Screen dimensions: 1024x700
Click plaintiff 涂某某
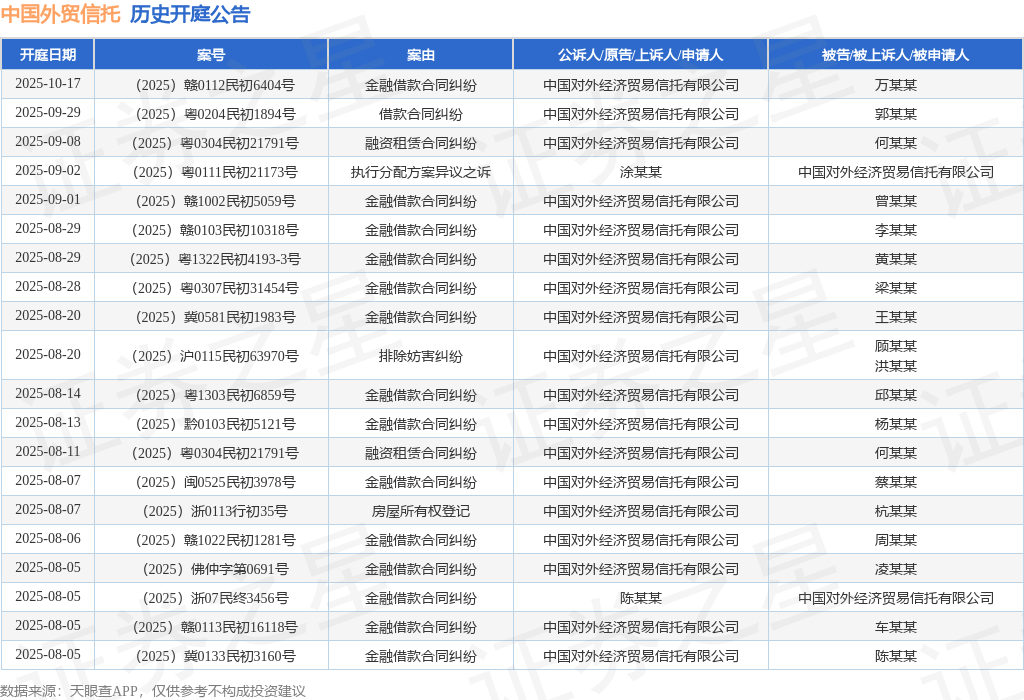click(641, 172)
